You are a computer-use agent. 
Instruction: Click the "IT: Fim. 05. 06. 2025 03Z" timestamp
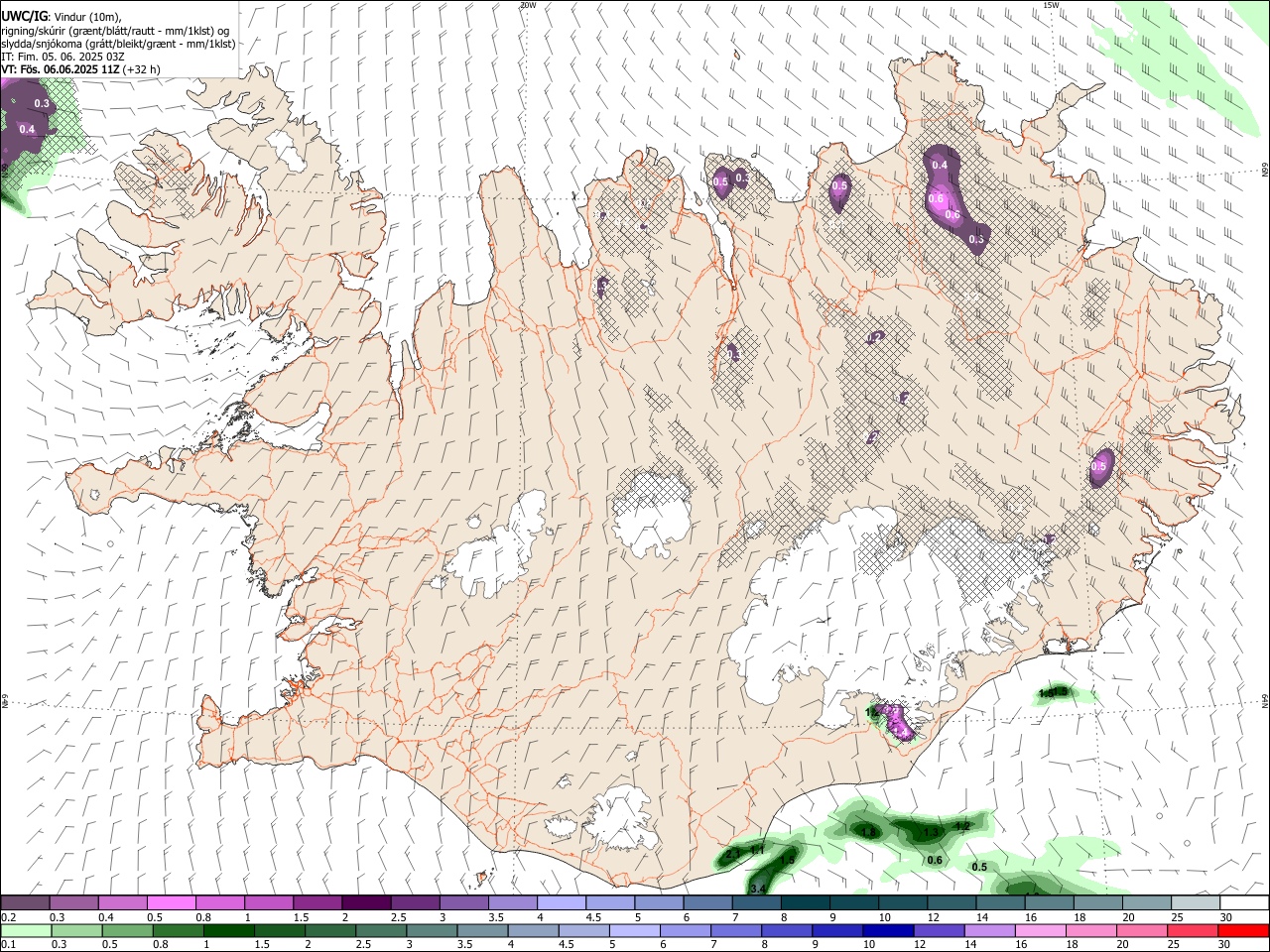point(63,57)
